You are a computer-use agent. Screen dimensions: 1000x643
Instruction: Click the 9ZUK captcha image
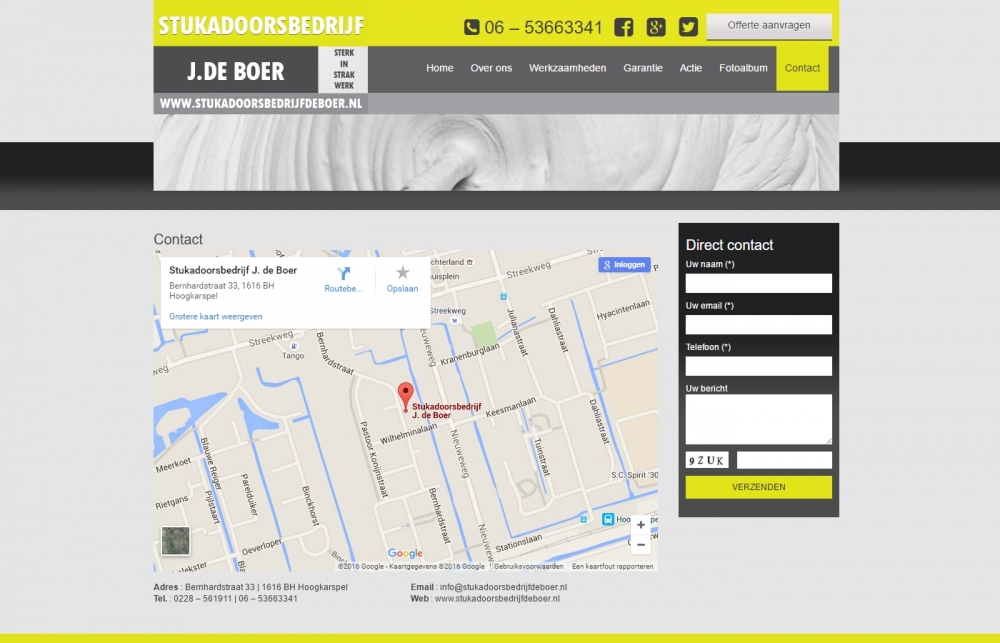pos(707,460)
